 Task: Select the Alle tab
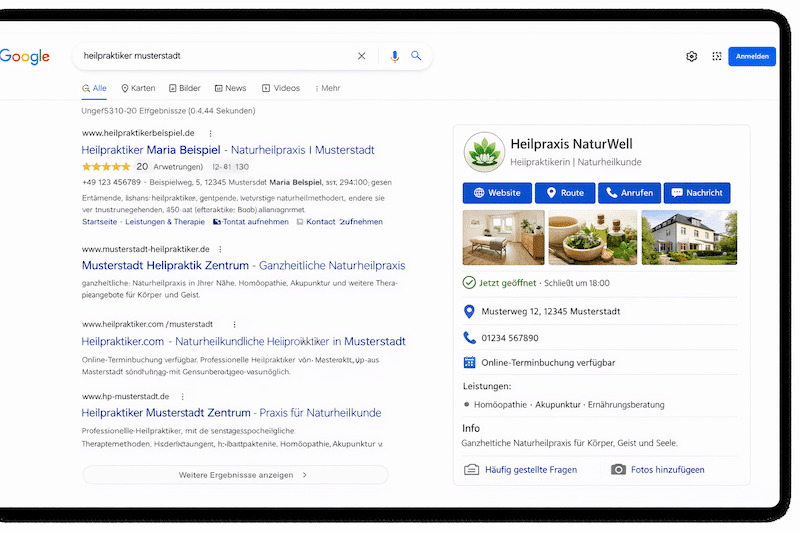coord(94,88)
